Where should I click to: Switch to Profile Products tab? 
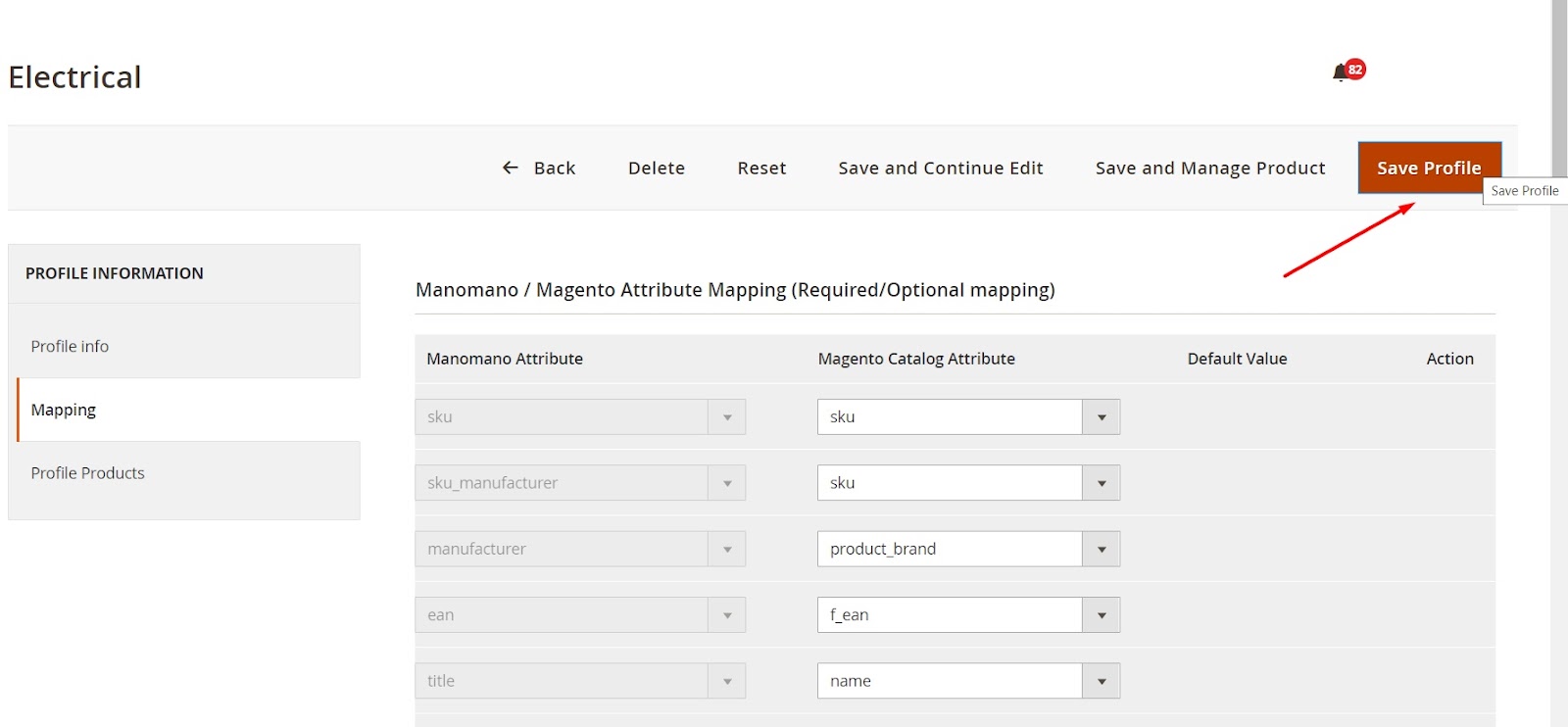(87, 473)
